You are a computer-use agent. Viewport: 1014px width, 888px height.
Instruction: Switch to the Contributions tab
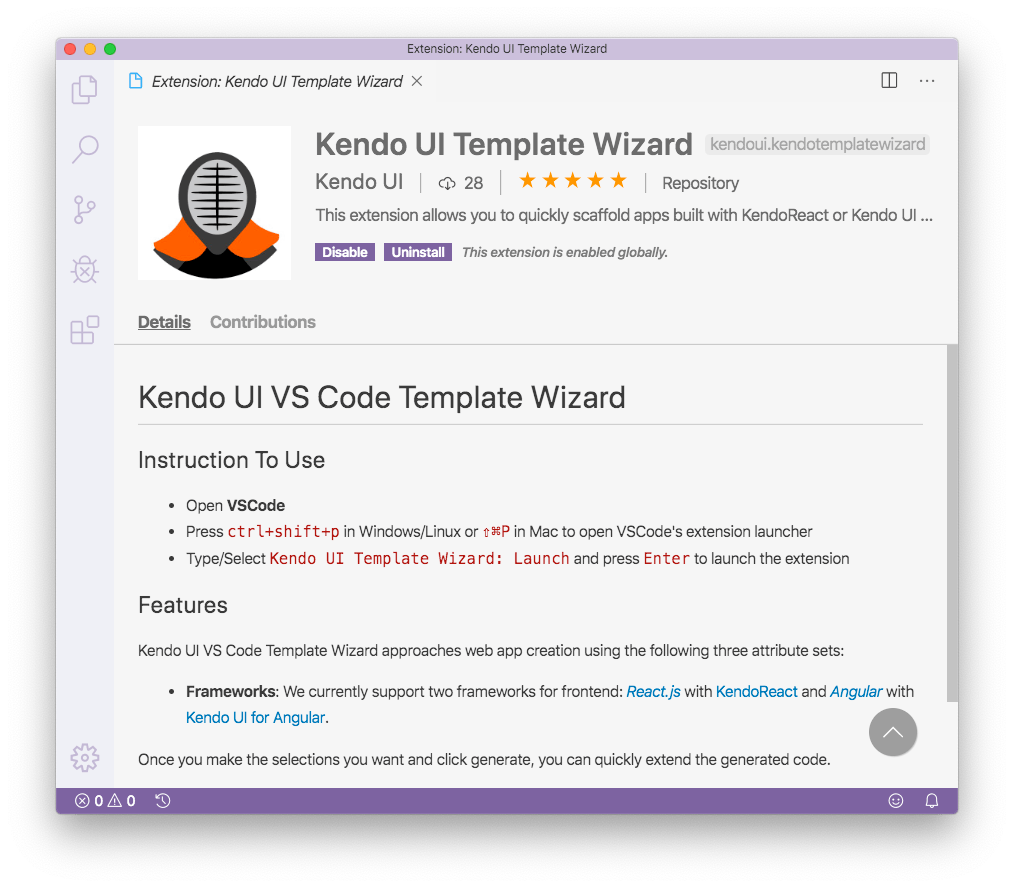(263, 322)
